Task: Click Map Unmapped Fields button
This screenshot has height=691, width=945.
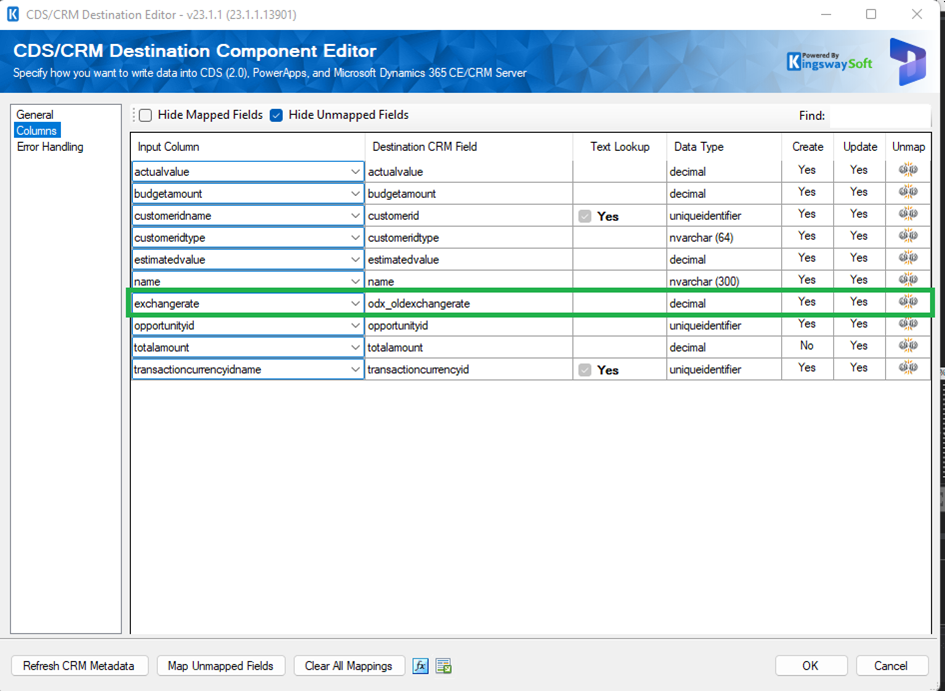Action: pos(221,666)
